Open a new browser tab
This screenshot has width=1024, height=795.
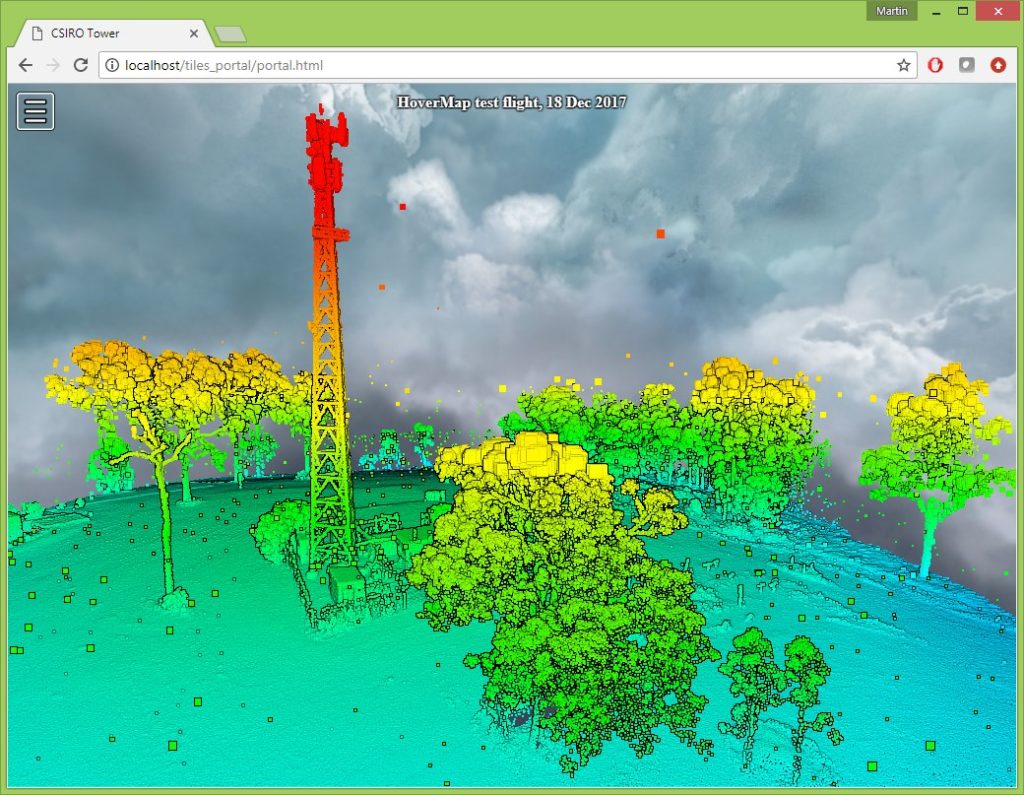pyautogui.click(x=231, y=33)
